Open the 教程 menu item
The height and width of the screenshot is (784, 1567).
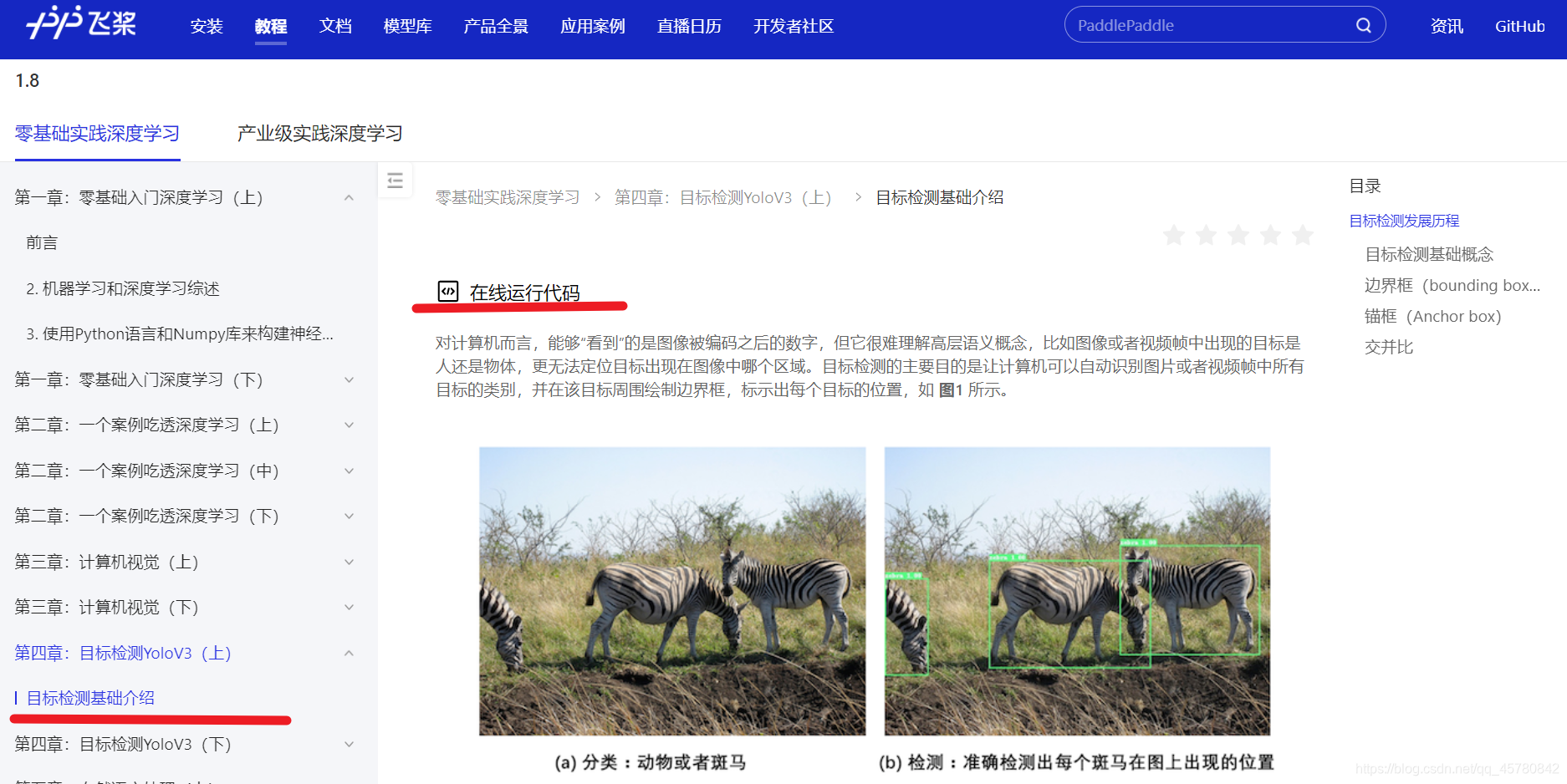click(x=271, y=26)
